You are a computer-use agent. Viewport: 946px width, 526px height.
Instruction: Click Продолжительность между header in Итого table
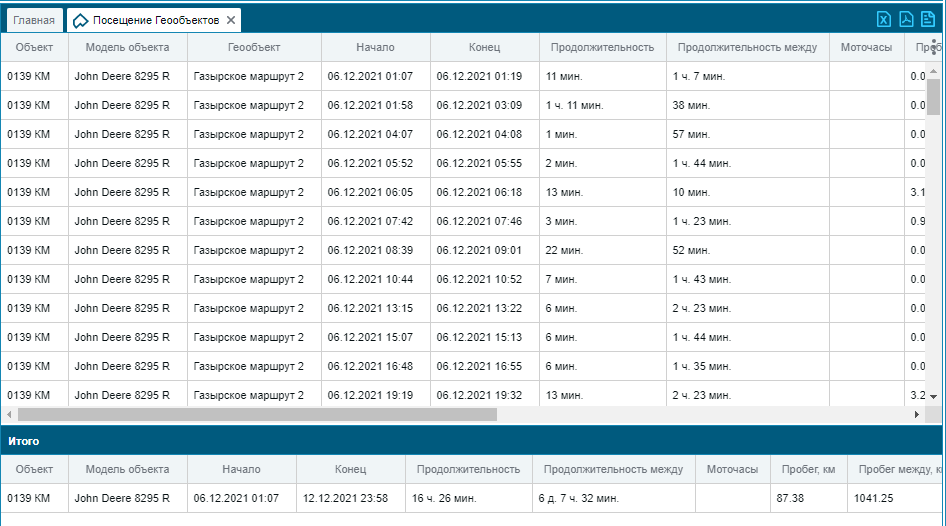[x=614, y=469]
